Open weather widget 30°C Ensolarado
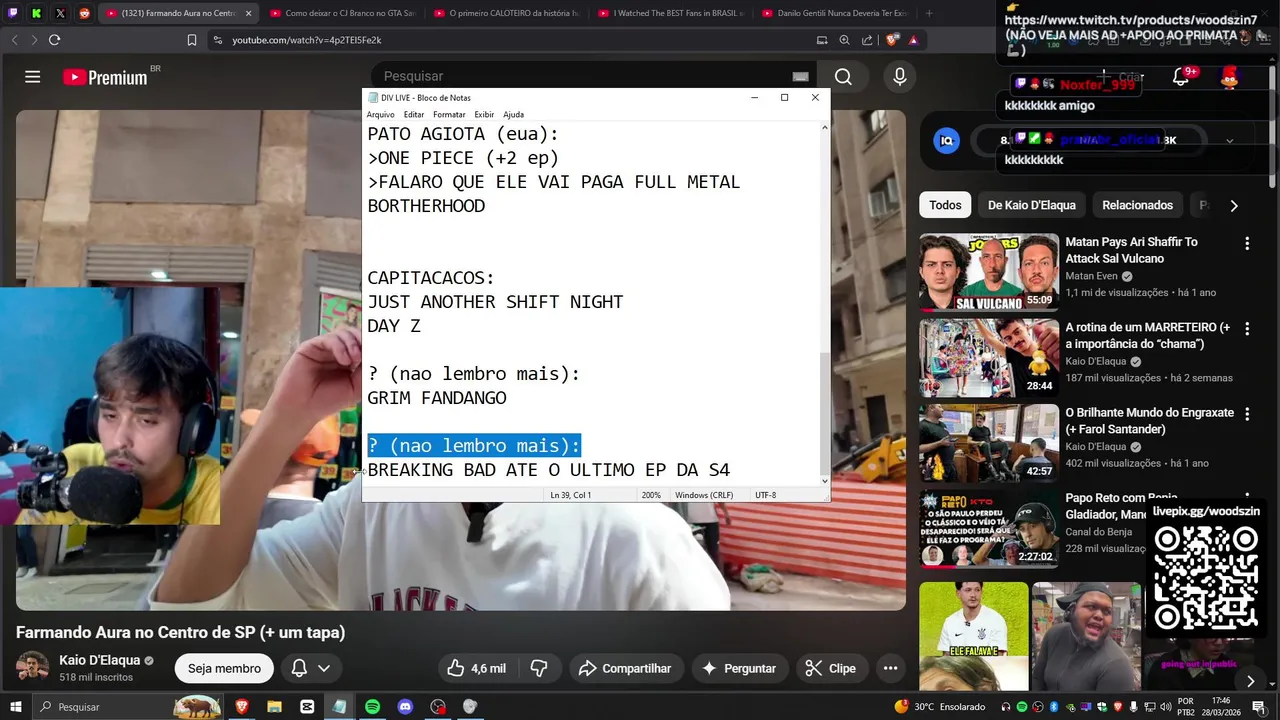 [x=939, y=707]
